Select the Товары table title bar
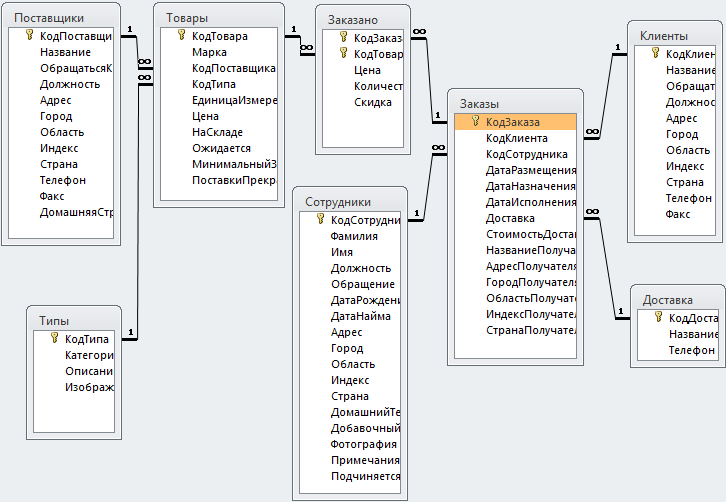 click(x=219, y=18)
